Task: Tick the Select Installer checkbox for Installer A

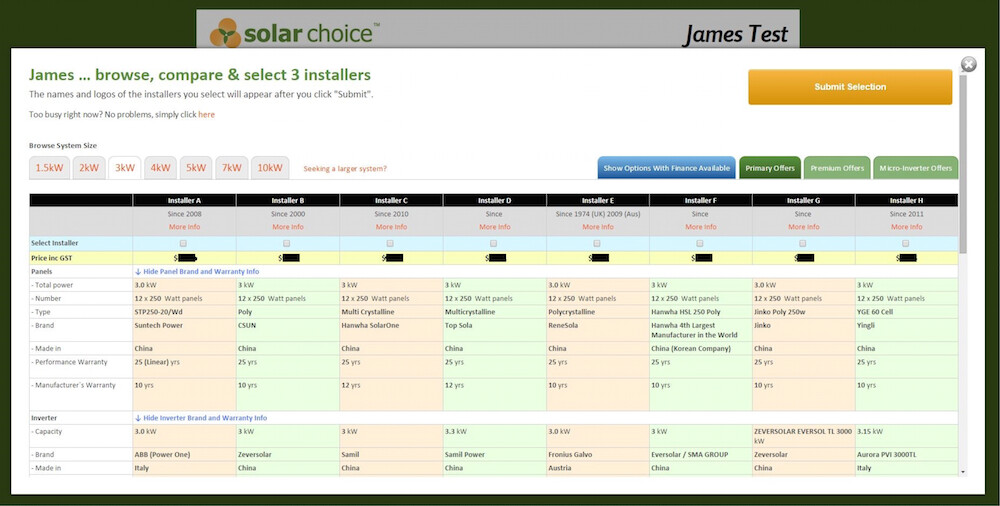Action: [184, 243]
